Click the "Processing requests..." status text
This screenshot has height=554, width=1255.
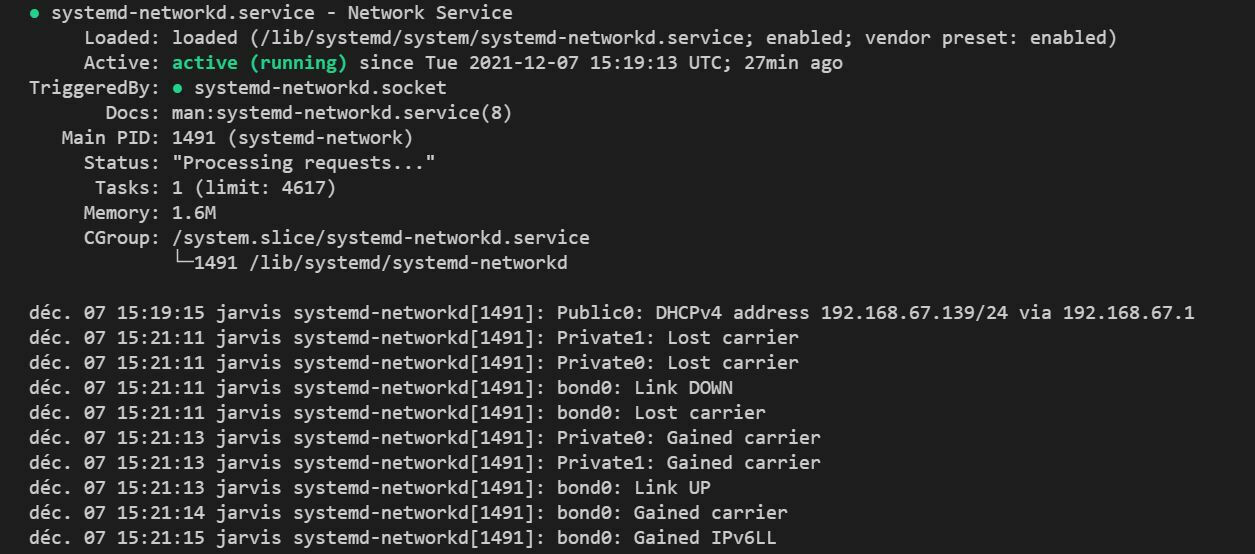coord(303,163)
